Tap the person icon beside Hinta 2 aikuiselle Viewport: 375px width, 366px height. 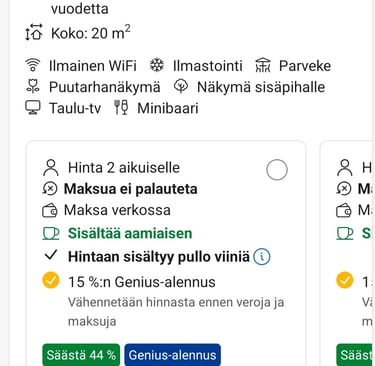tap(51, 168)
